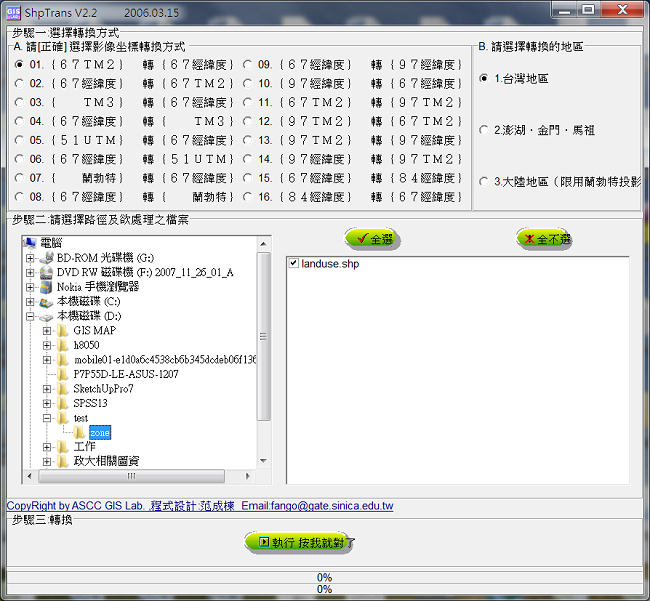
Task: Expand the 工作 folder node
Action: coord(47,448)
